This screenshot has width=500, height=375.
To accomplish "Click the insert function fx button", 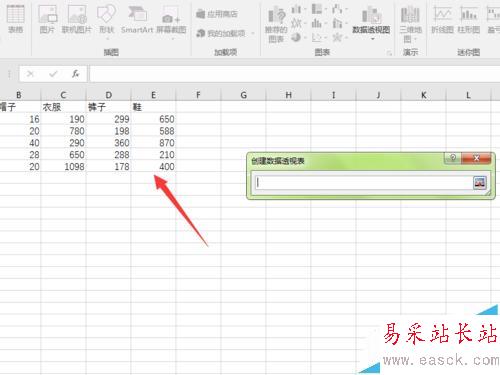I will coord(76,74).
